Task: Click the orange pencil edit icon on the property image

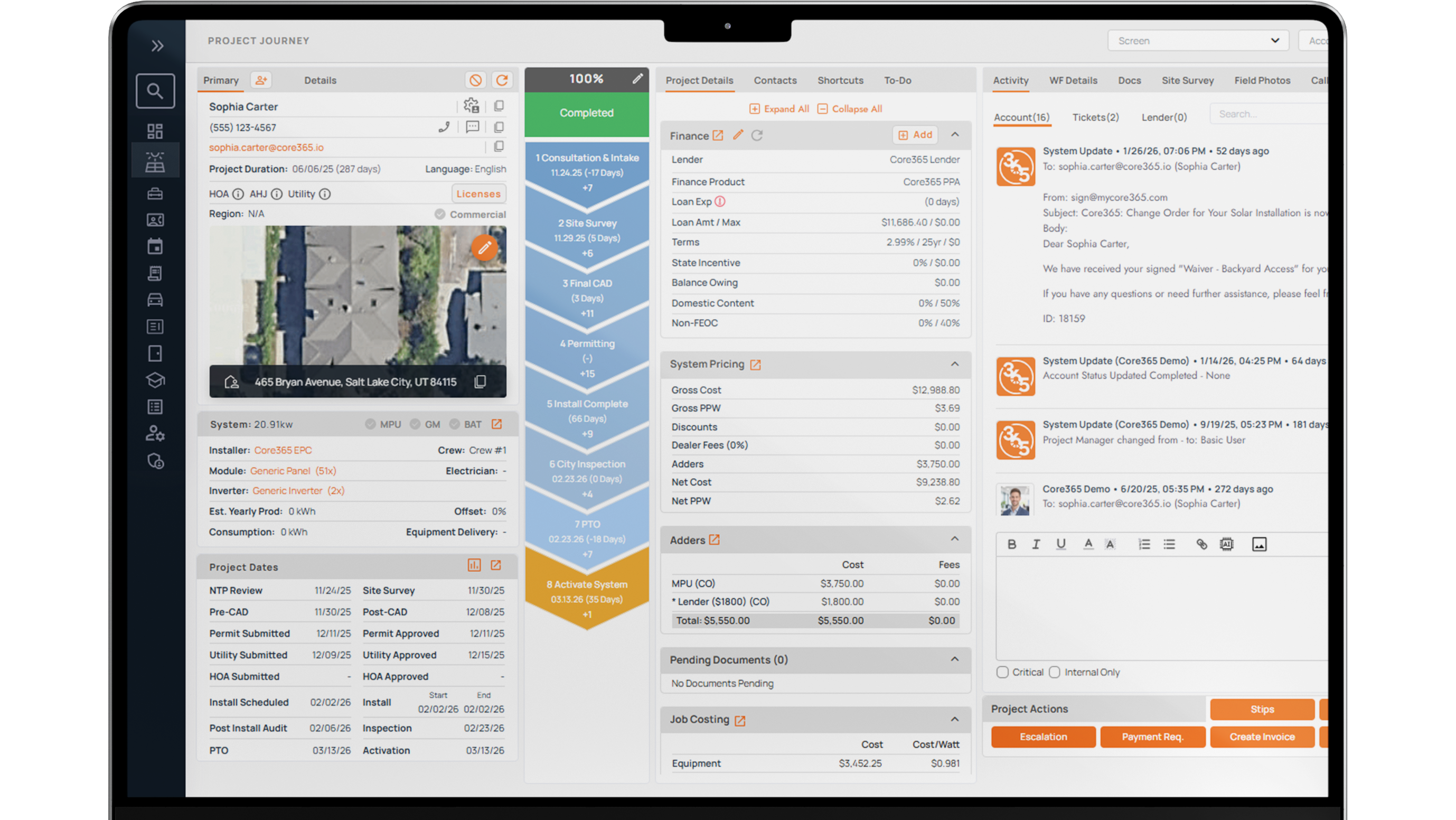Action: [x=484, y=248]
